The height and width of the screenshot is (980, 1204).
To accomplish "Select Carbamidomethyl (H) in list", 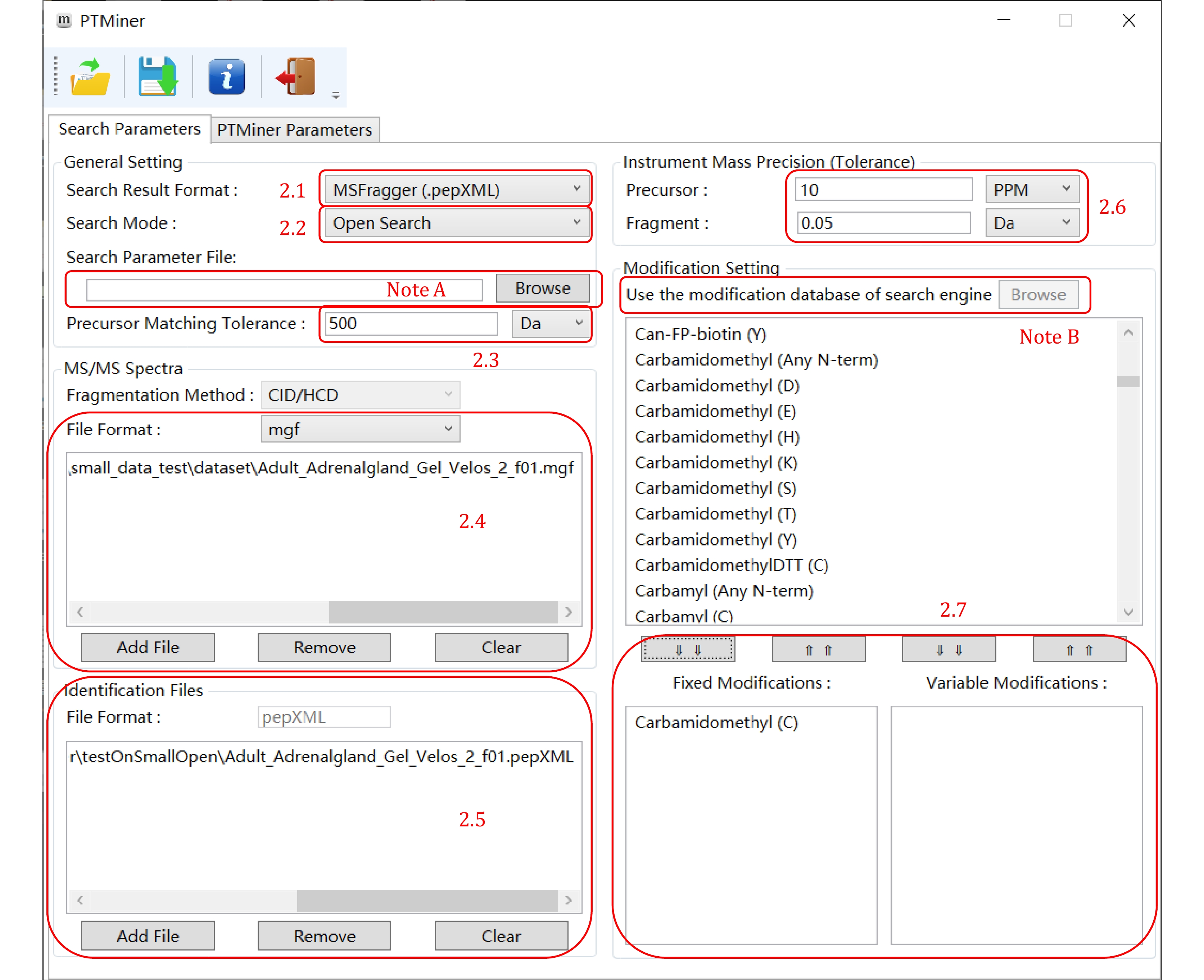I will (x=718, y=437).
